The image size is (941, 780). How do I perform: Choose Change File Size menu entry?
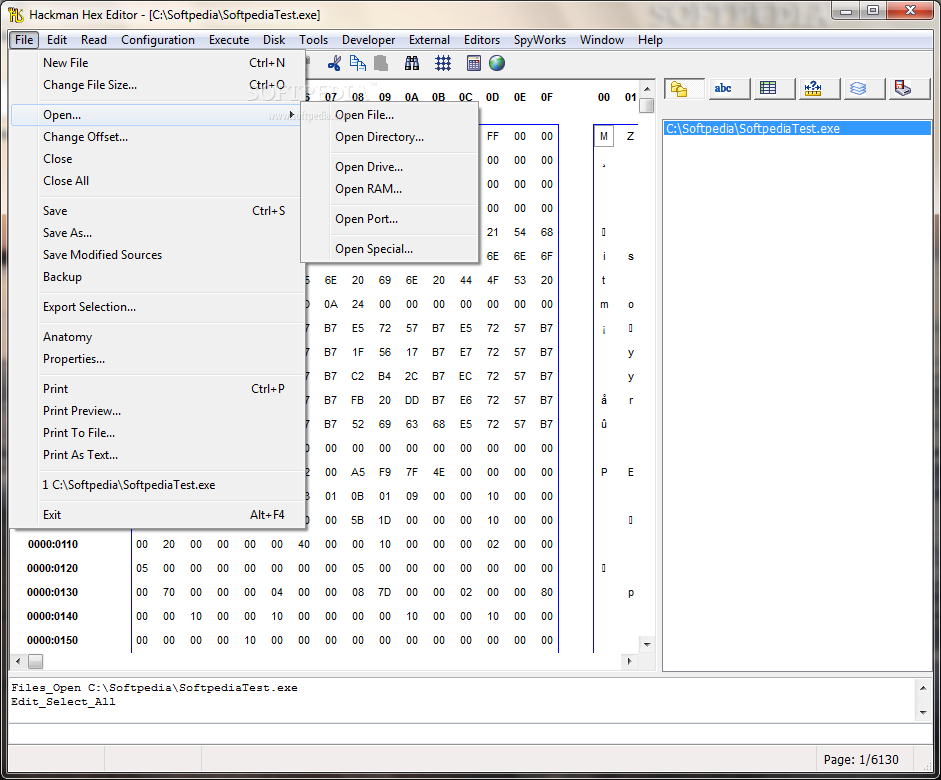coord(156,85)
